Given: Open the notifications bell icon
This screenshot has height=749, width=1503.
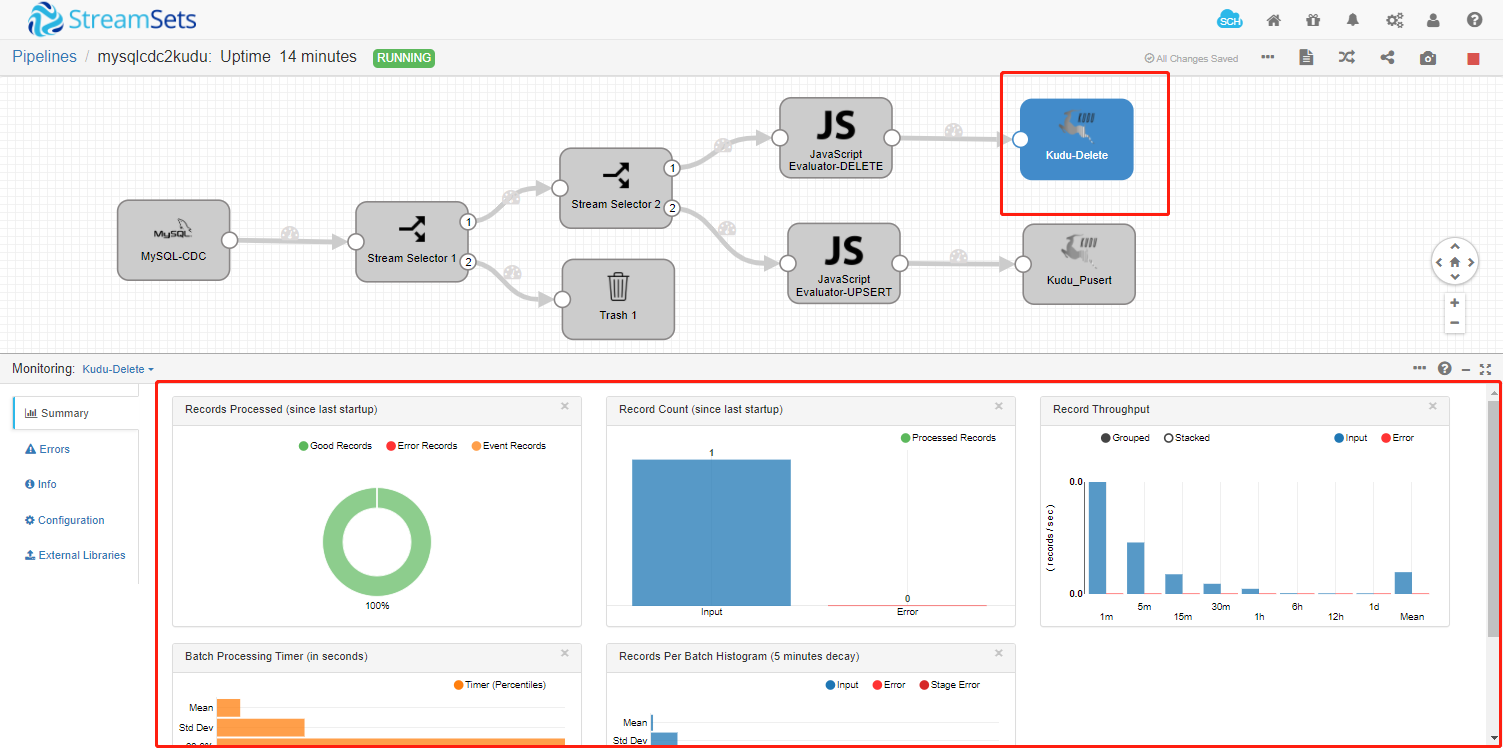Looking at the screenshot, I should tap(1353, 20).
